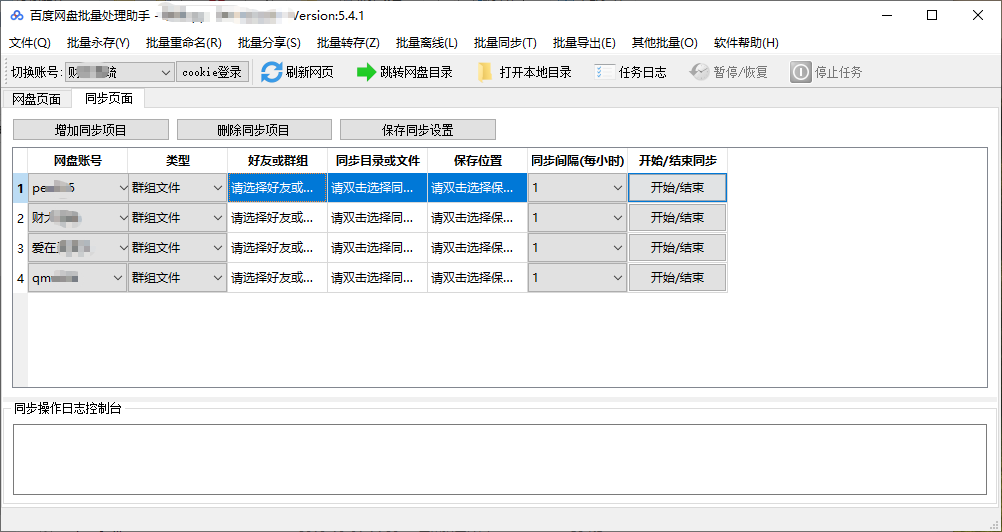1002x532 pixels.
Task: Open the 任务日志 task log icon
Action: point(604,72)
